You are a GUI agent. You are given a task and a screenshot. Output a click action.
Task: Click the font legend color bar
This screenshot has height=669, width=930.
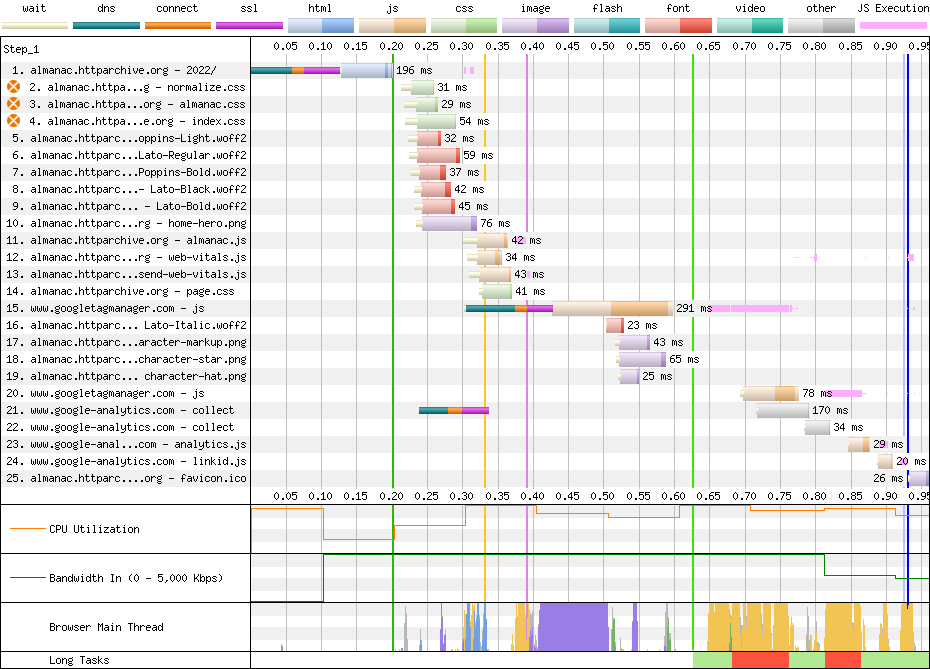pos(678,24)
